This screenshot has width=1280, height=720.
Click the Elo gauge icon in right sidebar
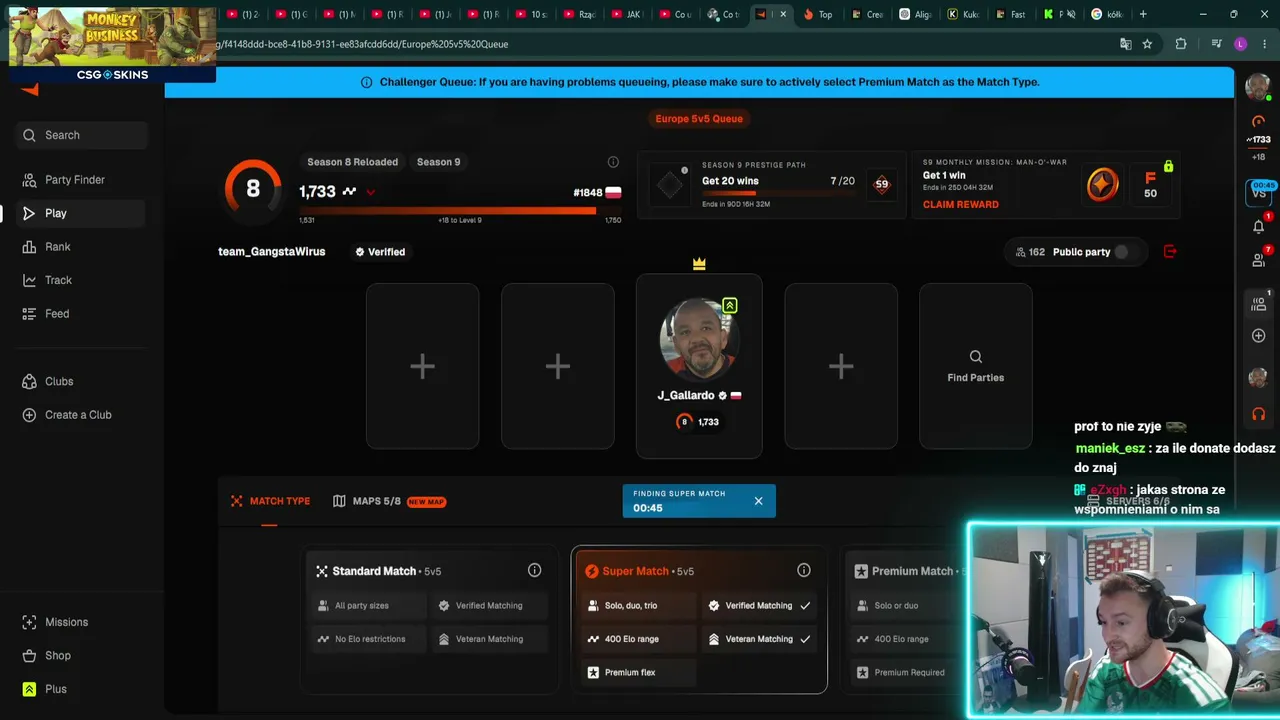point(1258,122)
